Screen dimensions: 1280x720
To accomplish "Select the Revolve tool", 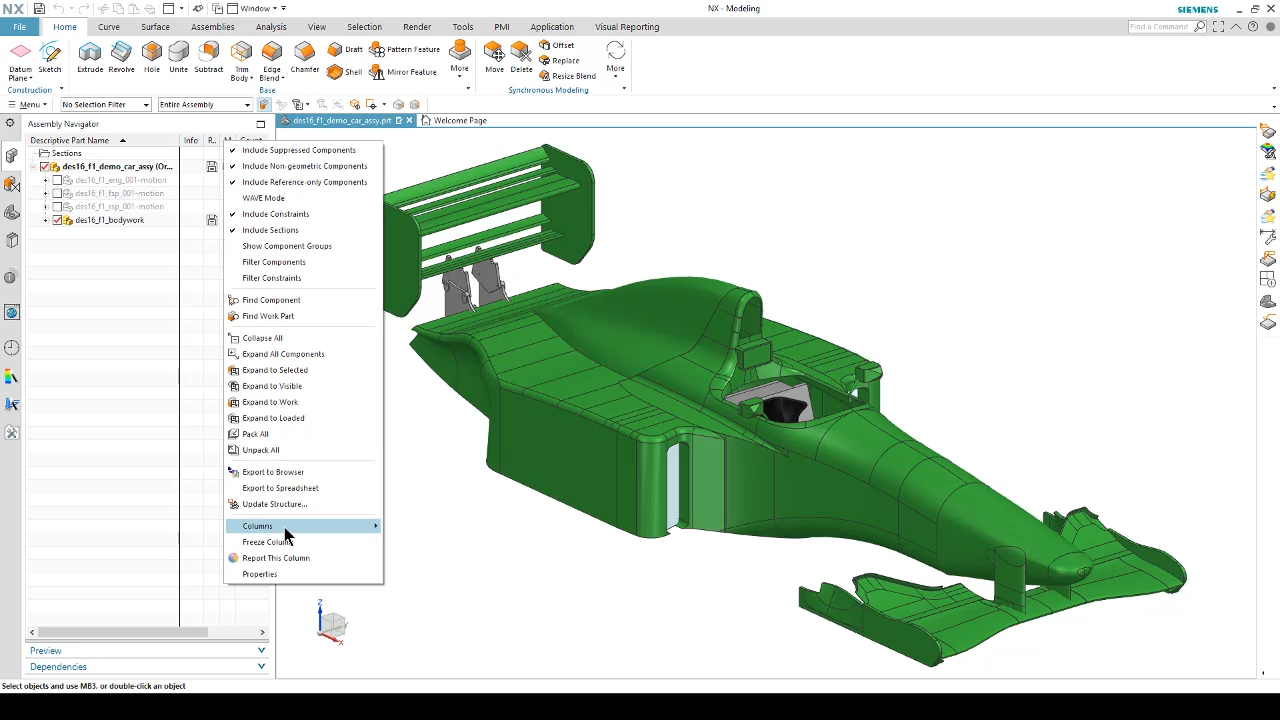I will (121, 55).
